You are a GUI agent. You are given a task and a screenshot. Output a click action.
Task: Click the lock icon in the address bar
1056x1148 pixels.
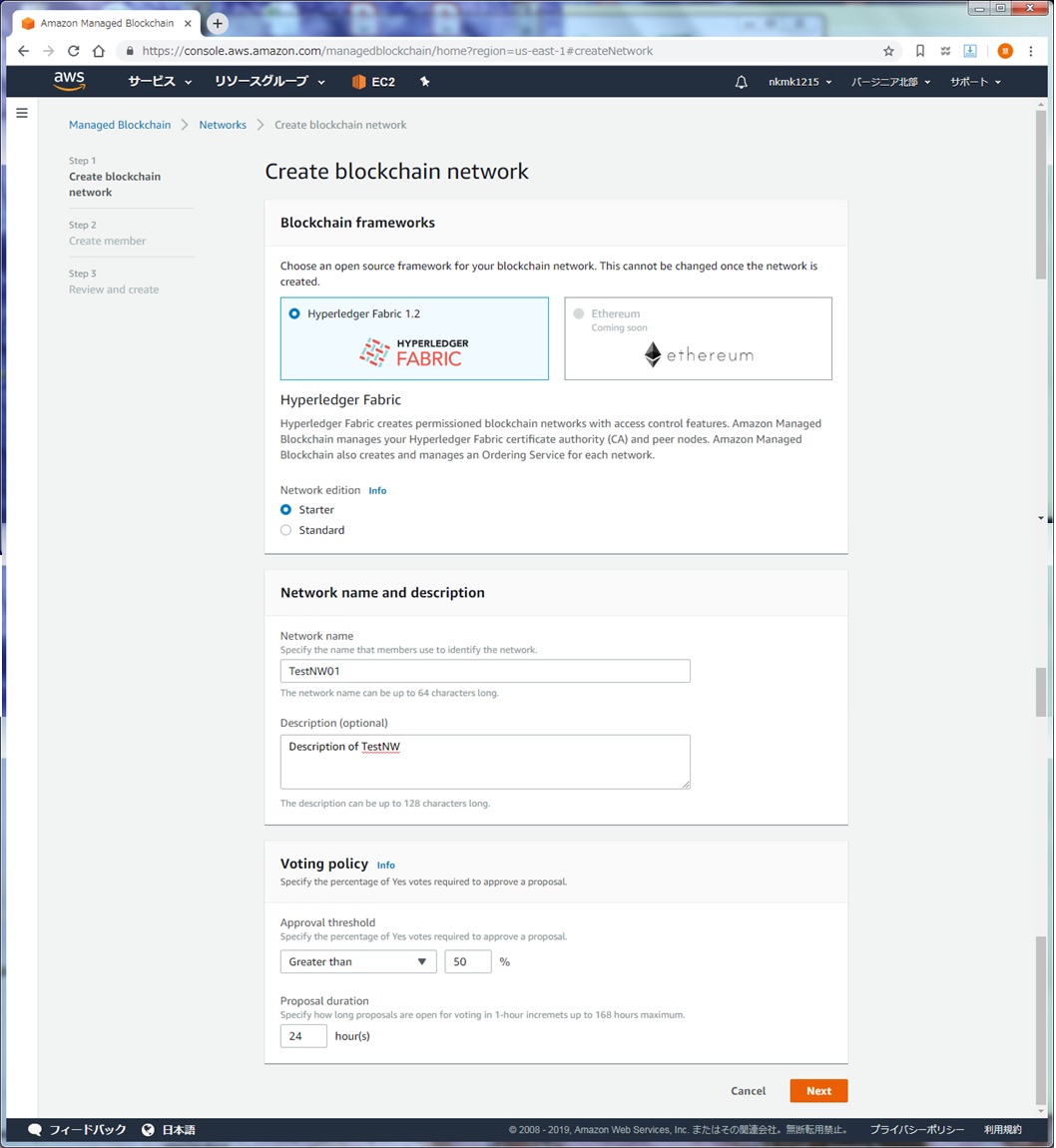point(130,51)
